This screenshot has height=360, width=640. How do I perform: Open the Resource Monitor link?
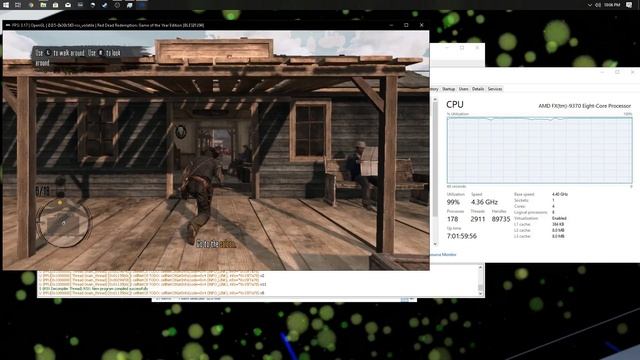click(x=443, y=255)
